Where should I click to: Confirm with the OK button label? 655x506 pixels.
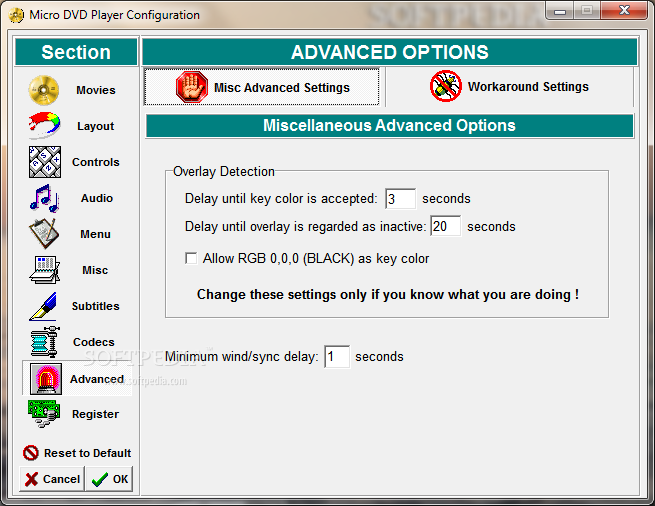tap(121, 479)
